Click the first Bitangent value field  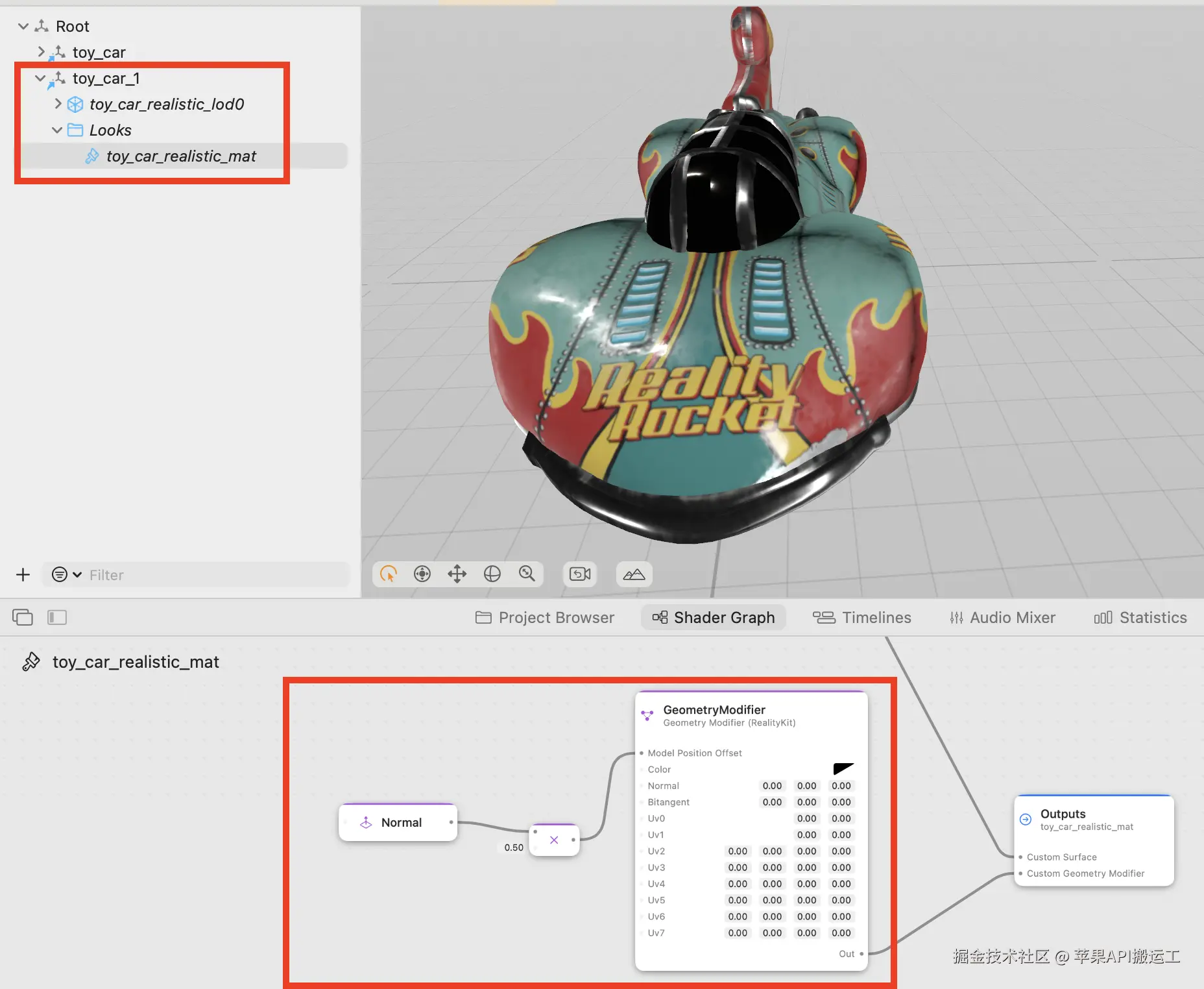[x=772, y=802]
